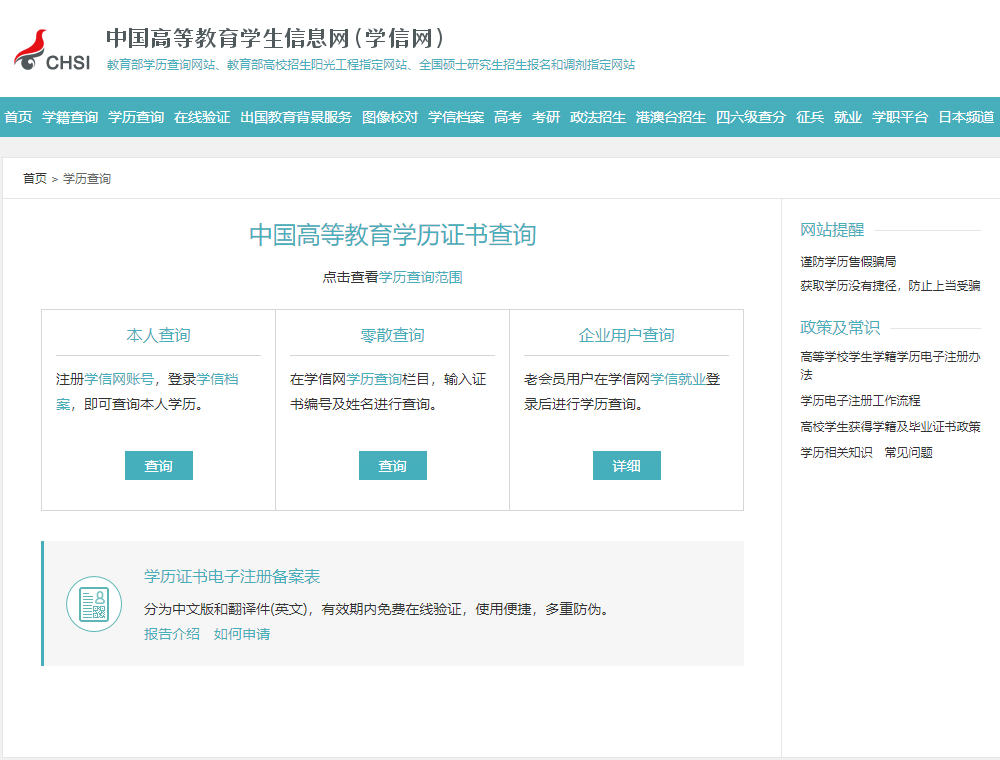Open 高校学生获得学籍及毕业证书政策 link
The image size is (1000, 760).
click(x=890, y=427)
